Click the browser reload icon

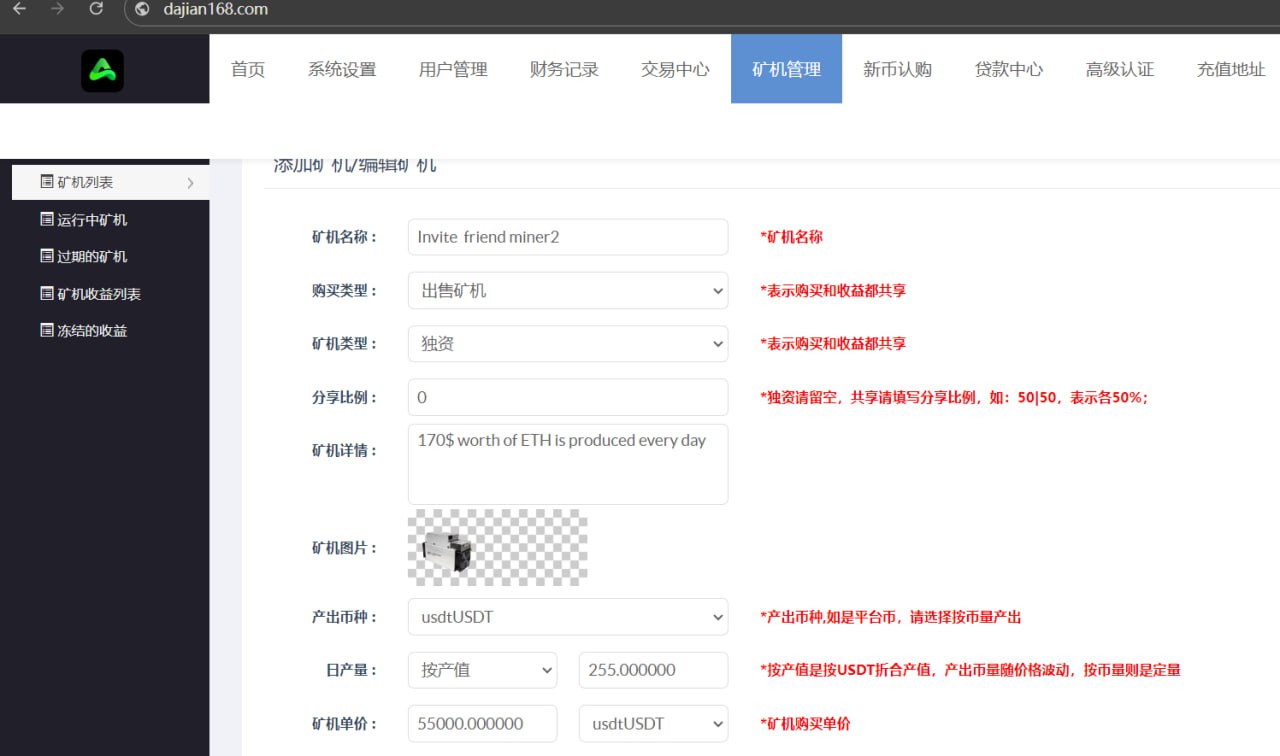tap(96, 9)
